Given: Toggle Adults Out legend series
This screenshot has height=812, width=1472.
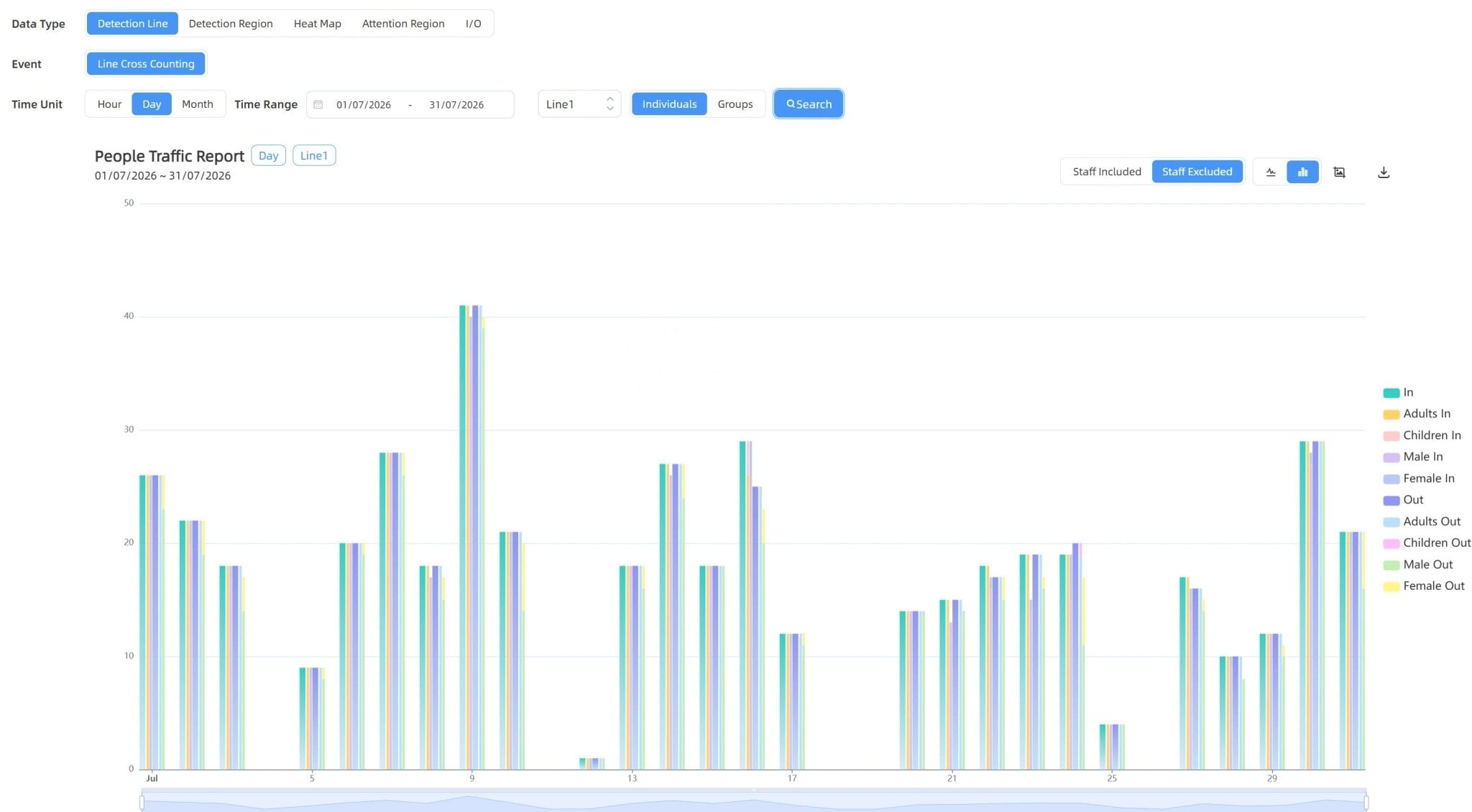Looking at the screenshot, I should click(1422, 522).
